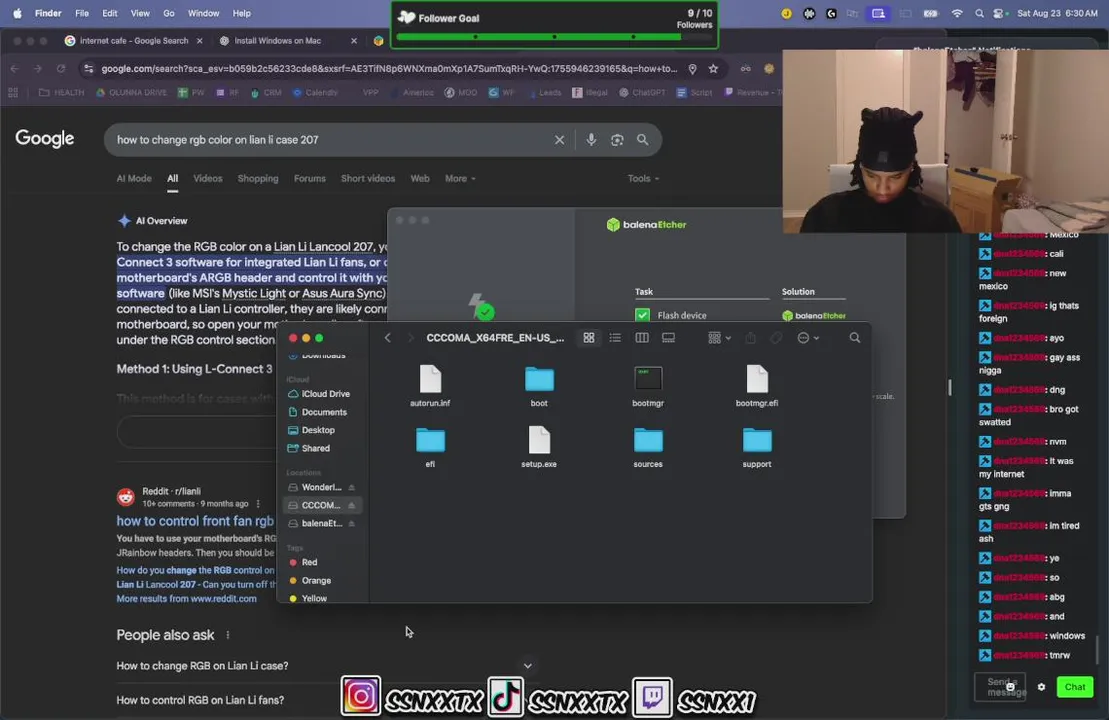
Task: Open Shared in Finder sidebar
Action: click(x=309, y=448)
